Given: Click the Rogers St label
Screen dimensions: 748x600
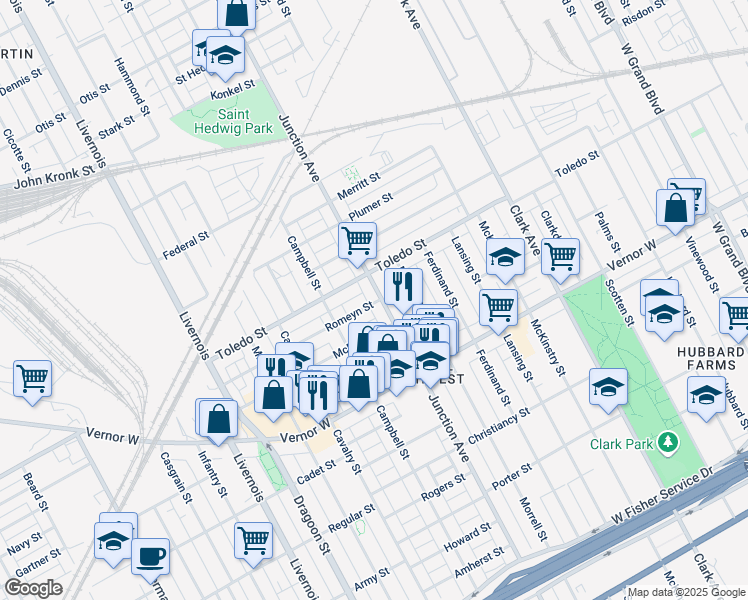Looking at the screenshot, I should (443, 487).
